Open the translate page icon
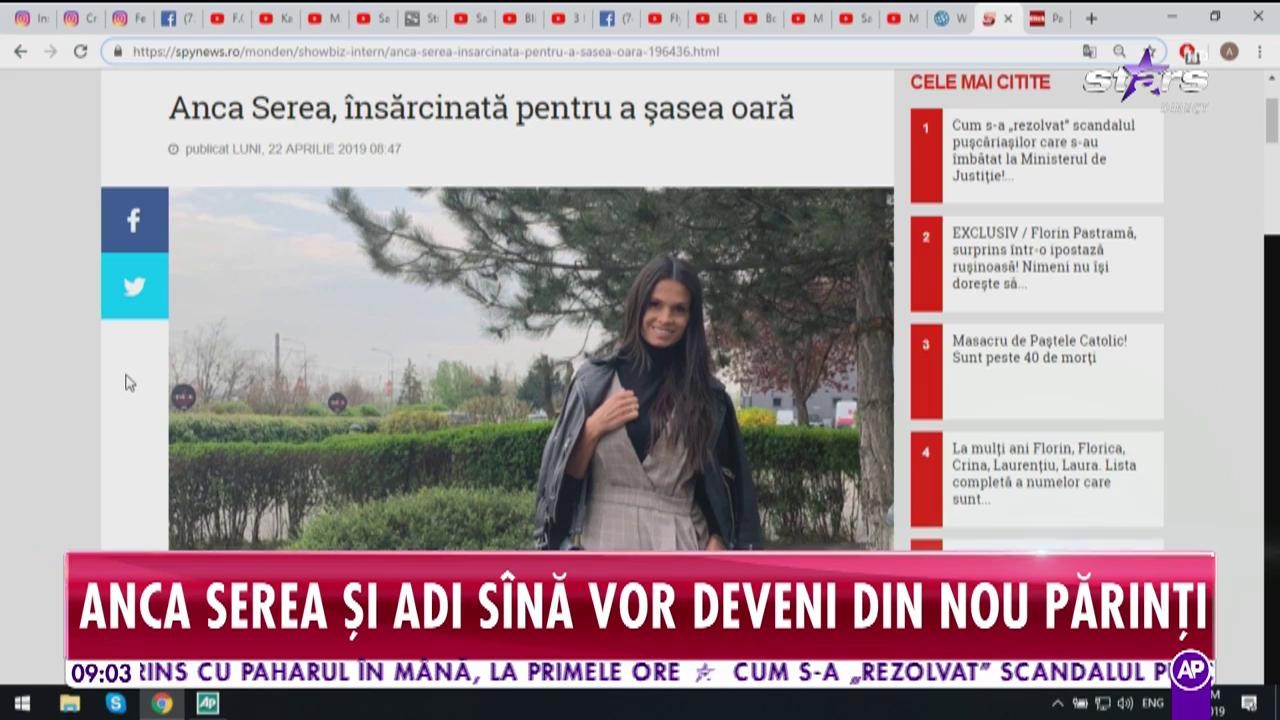This screenshot has height=720, width=1280. click(x=1090, y=52)
